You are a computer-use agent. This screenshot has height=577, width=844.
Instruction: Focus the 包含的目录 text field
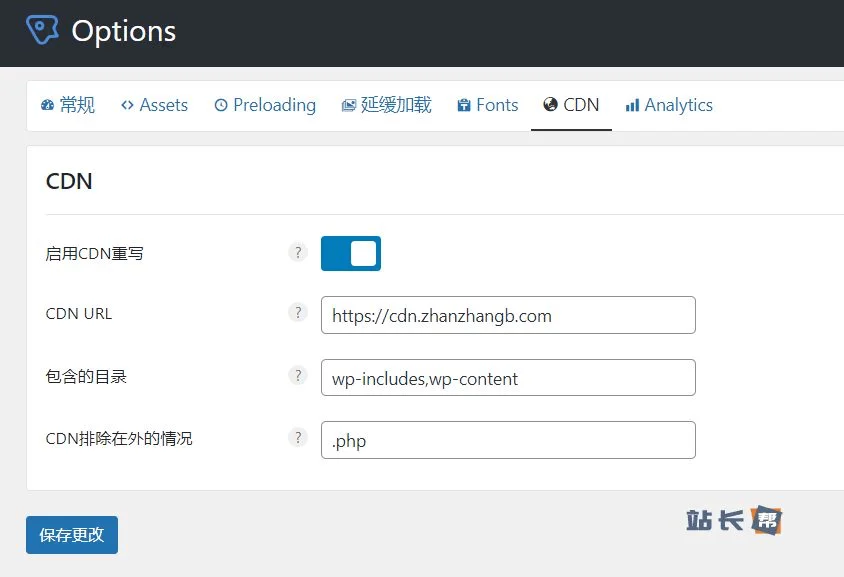[x=508, y=378]
